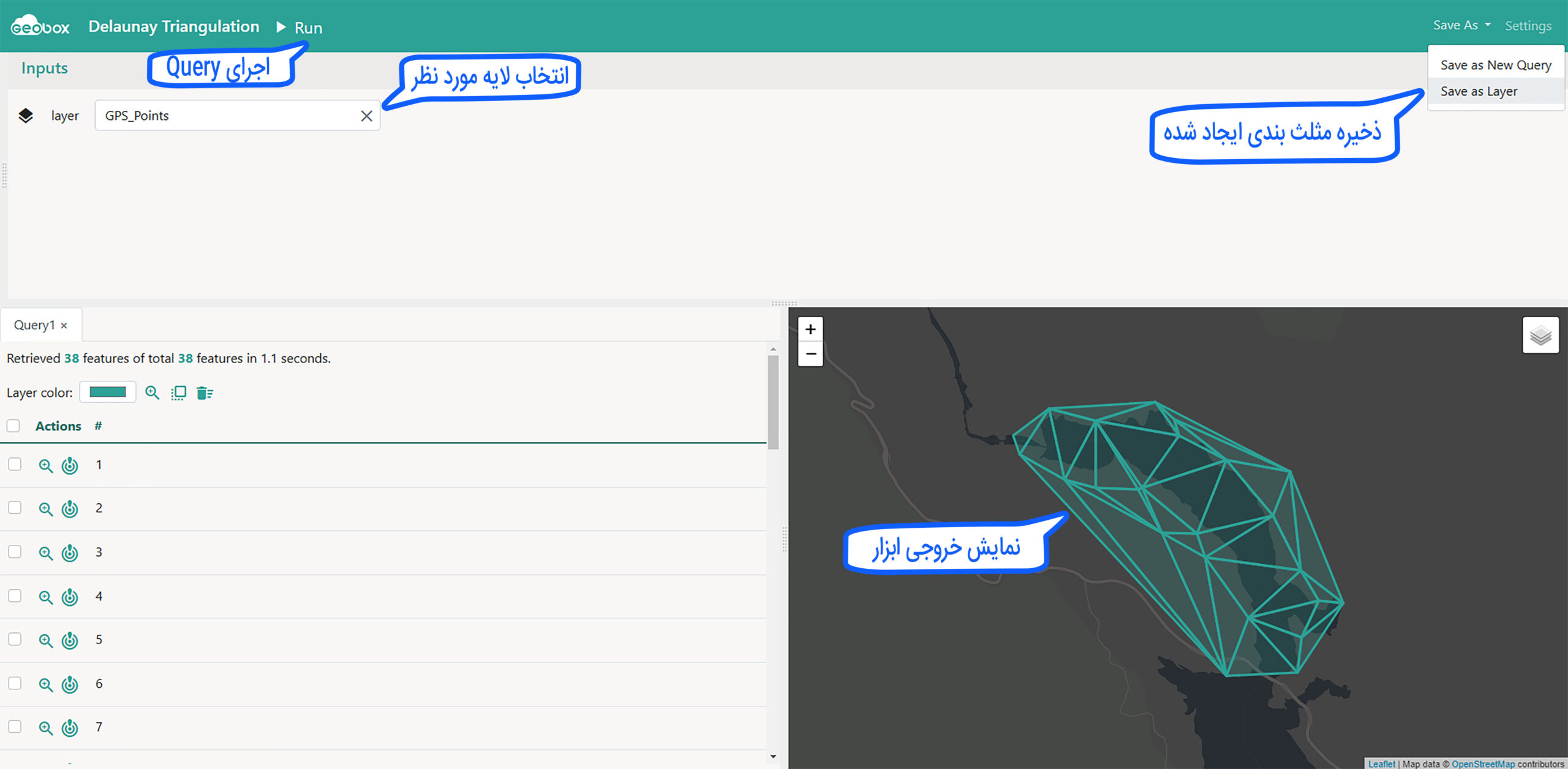The height and width of the screenshot is (769, 1568).
Task: Click the zoom-to-layer magnifier beside Layer color
Action: click(152, 393)
